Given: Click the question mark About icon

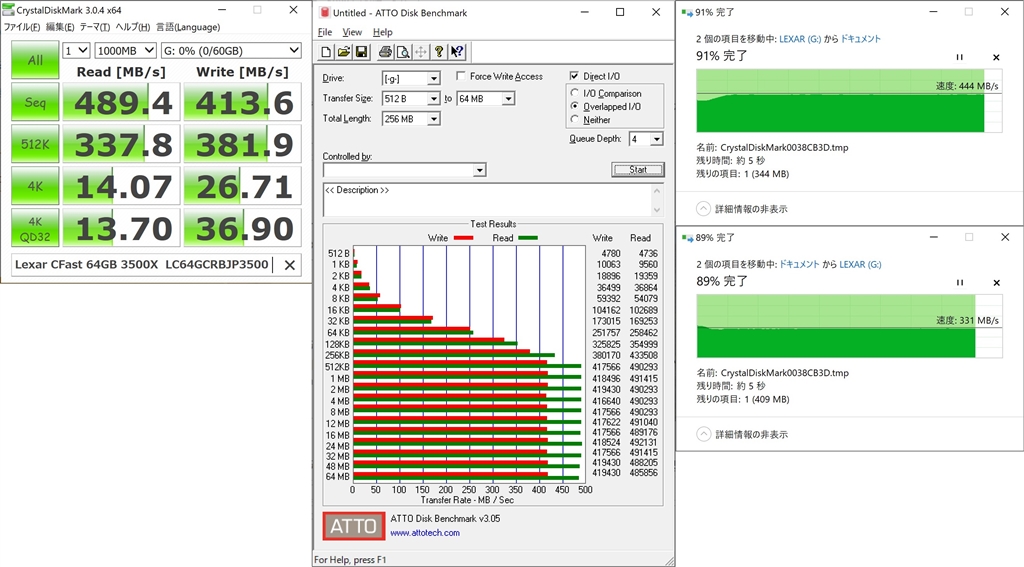Looking at the screenshot, I should click(439, 52).
